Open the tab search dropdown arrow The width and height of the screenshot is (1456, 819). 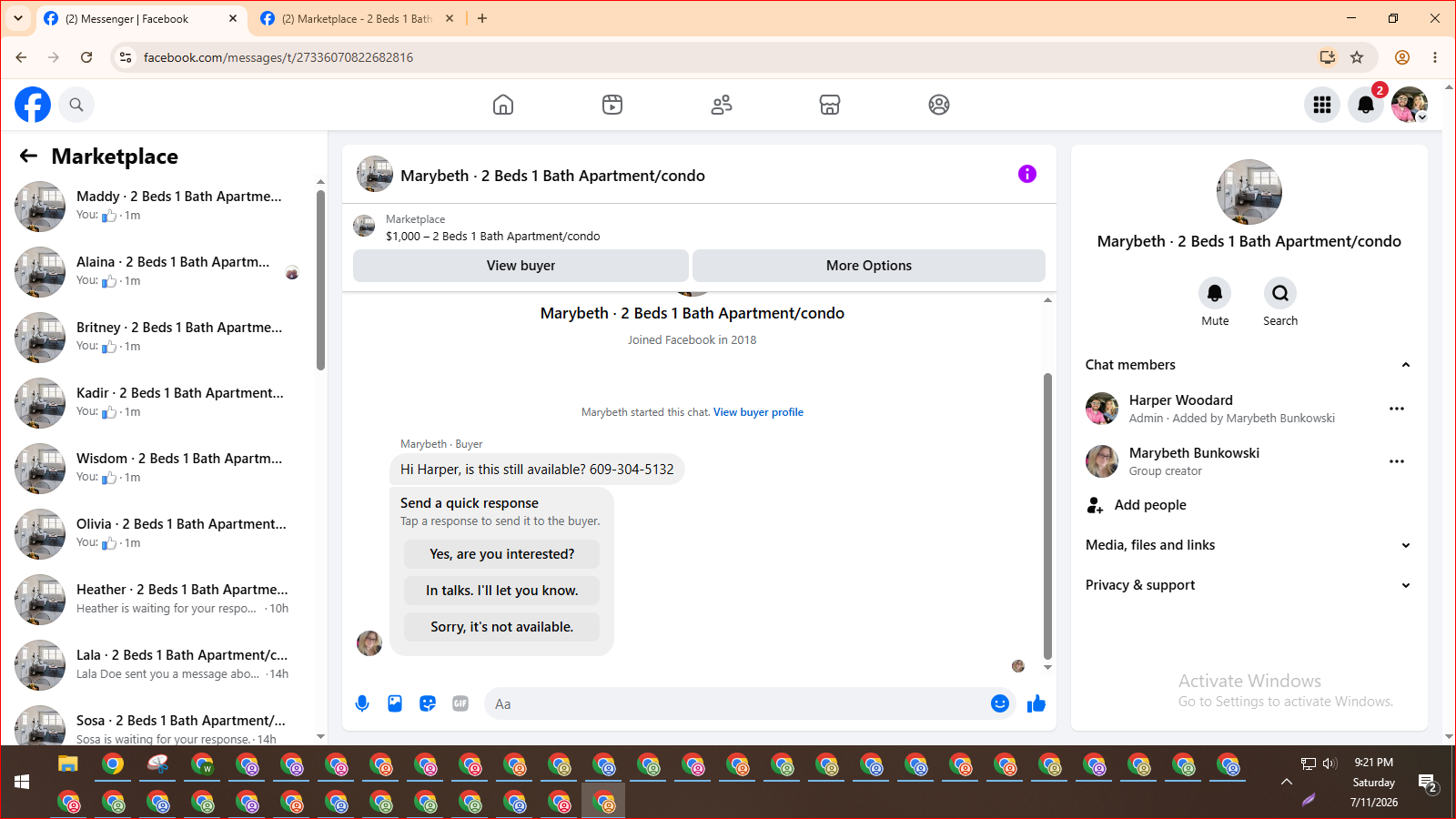coord(18,18)
